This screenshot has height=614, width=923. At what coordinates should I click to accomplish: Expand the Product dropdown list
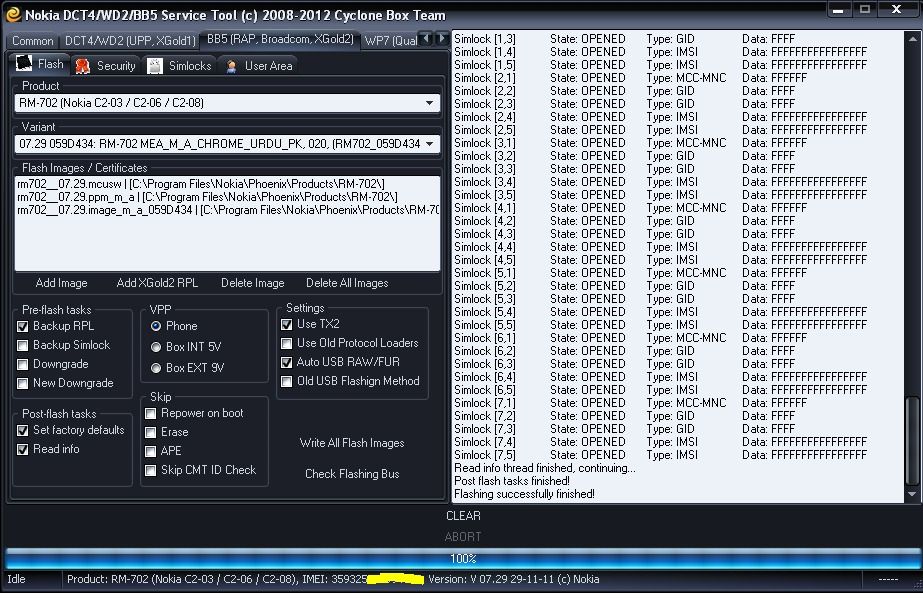point(429,103)
